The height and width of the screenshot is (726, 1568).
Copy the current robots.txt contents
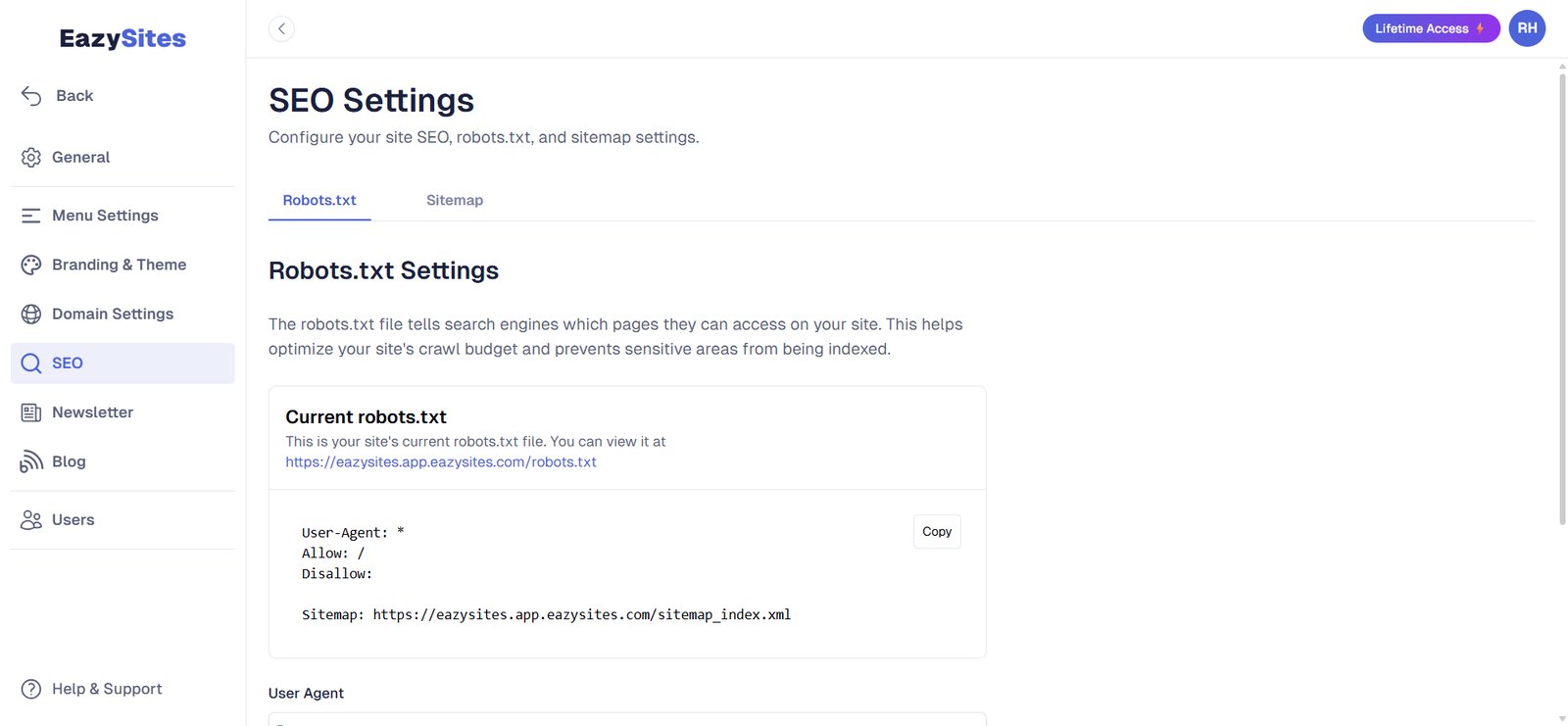click(937, 531)
